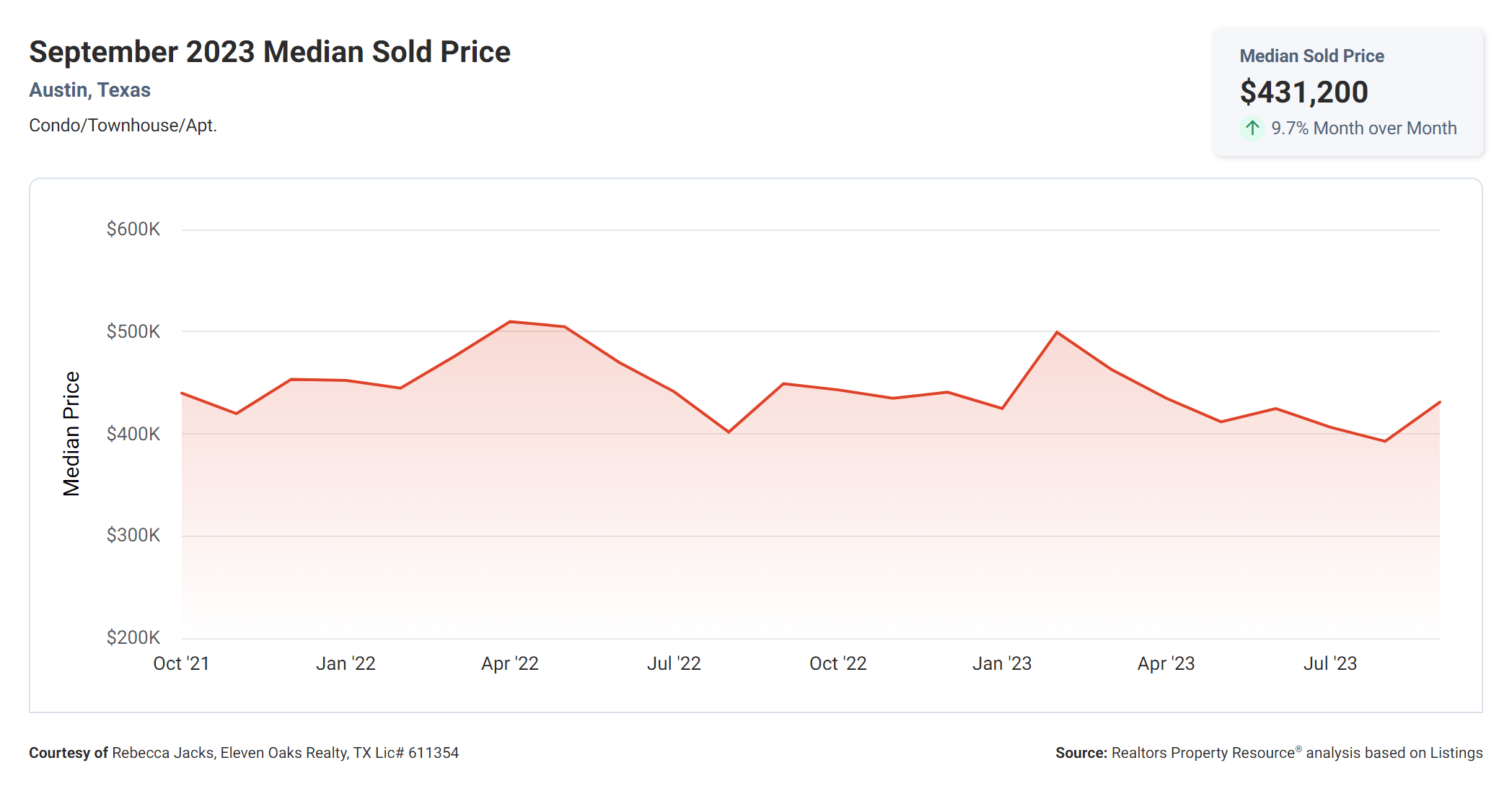Click the Apr '23 x-axis label
The image size is (1512, 794).
point(1166,663)
